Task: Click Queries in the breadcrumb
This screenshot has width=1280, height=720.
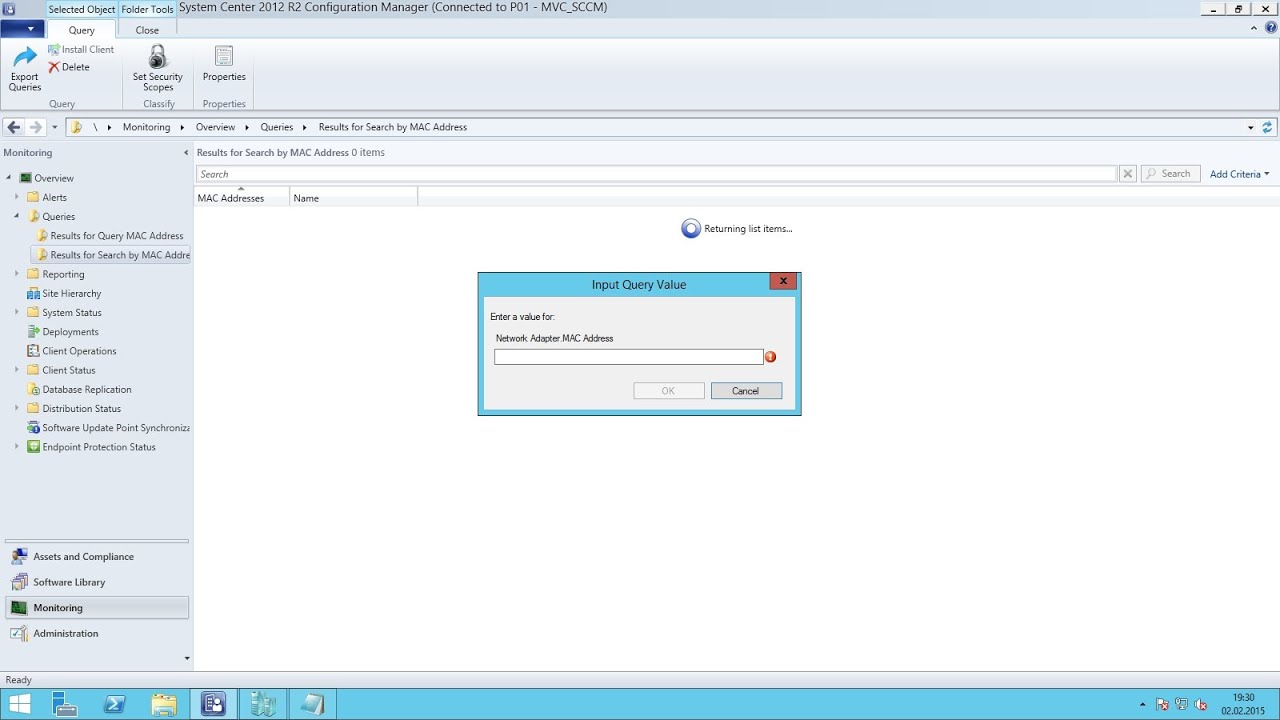Action: [277, 127]
